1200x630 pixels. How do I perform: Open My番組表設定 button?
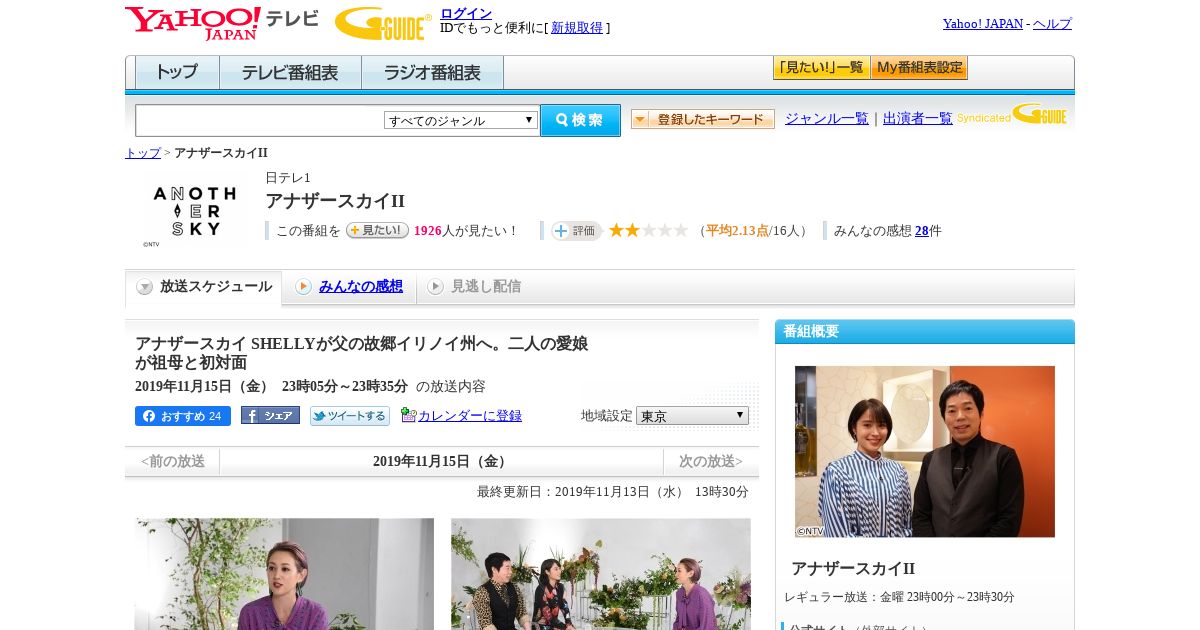pos(919,68)
